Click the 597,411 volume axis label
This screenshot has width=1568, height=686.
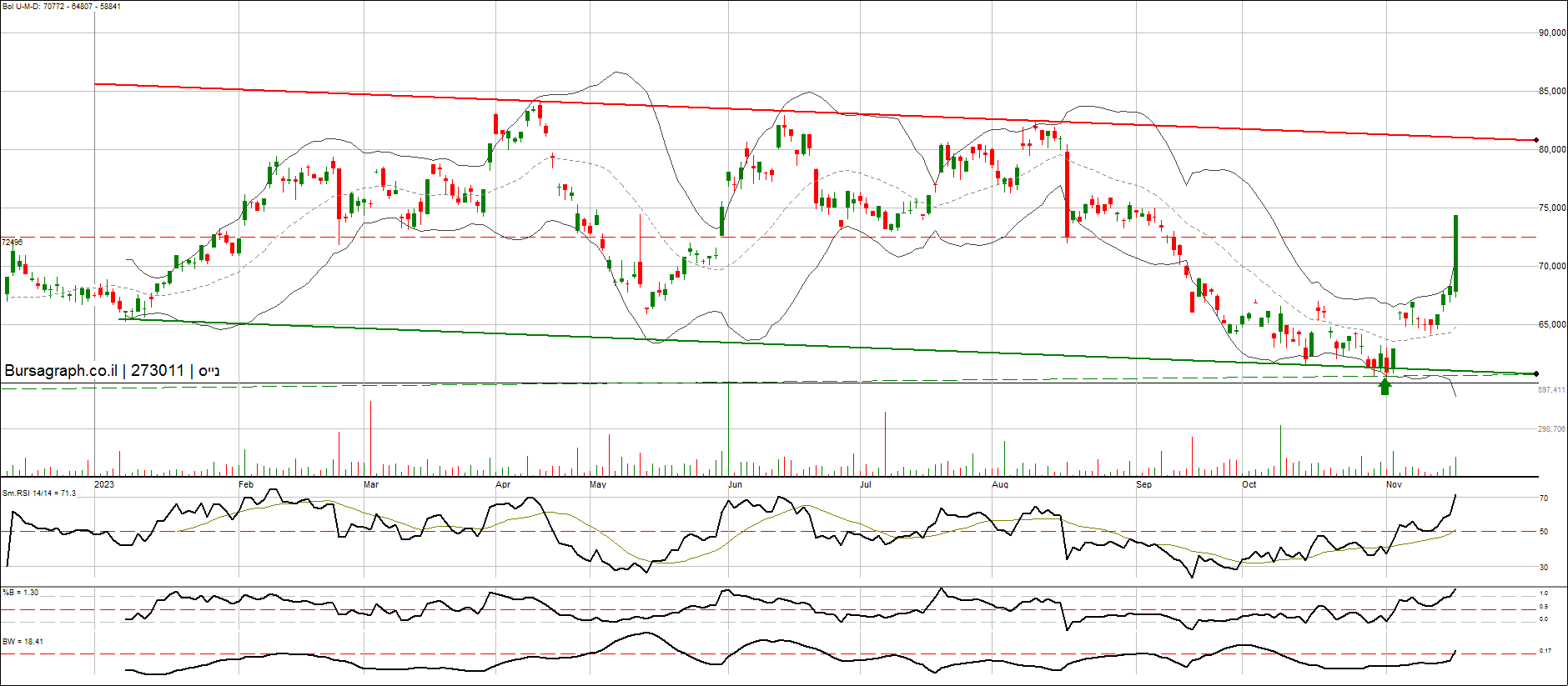tap(1551, 390)
